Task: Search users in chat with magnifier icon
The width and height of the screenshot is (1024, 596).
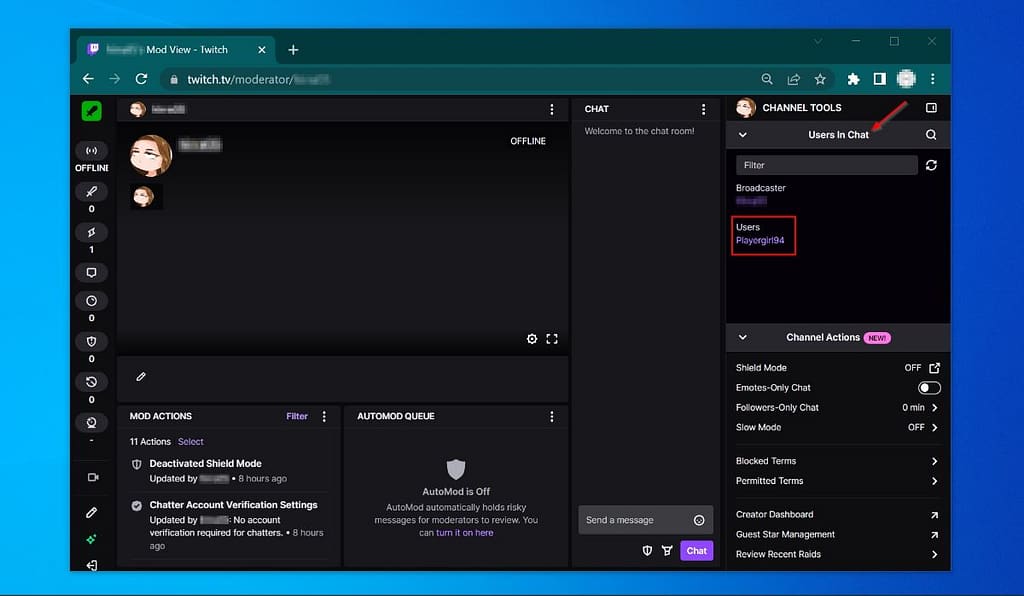Action: (931, 134)
